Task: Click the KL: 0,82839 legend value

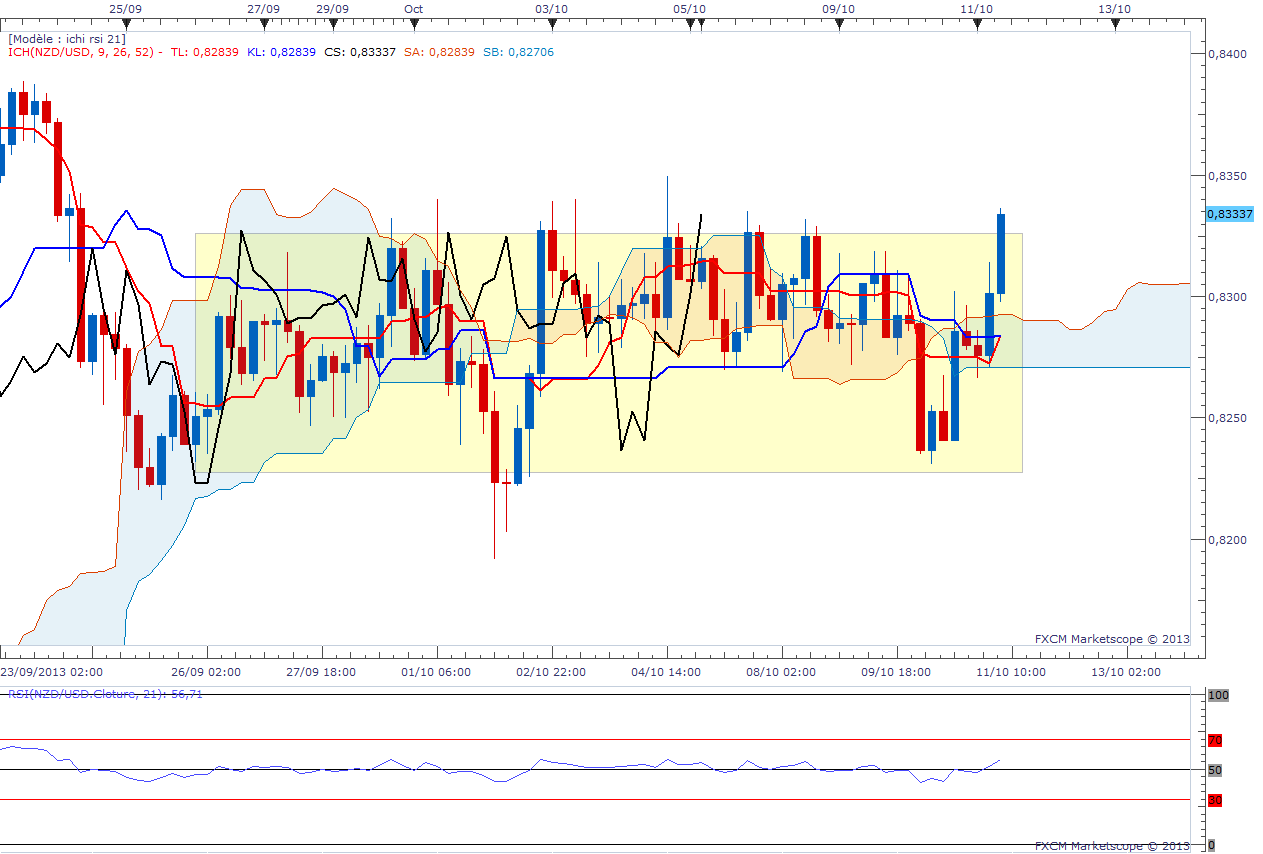Action: [281, 52]
